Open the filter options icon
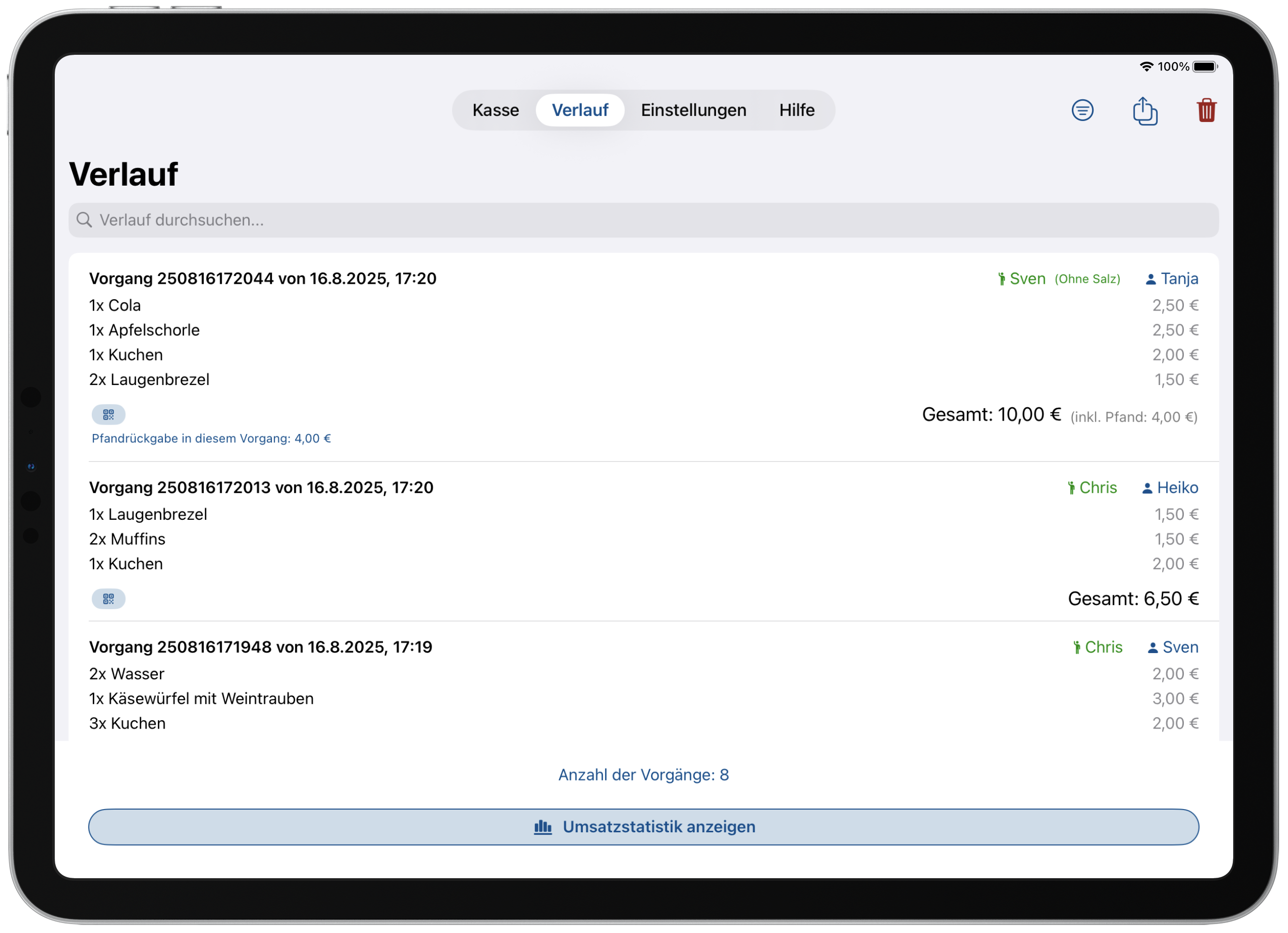Viewport: 1288px width, 933px height. [1082, 110]
